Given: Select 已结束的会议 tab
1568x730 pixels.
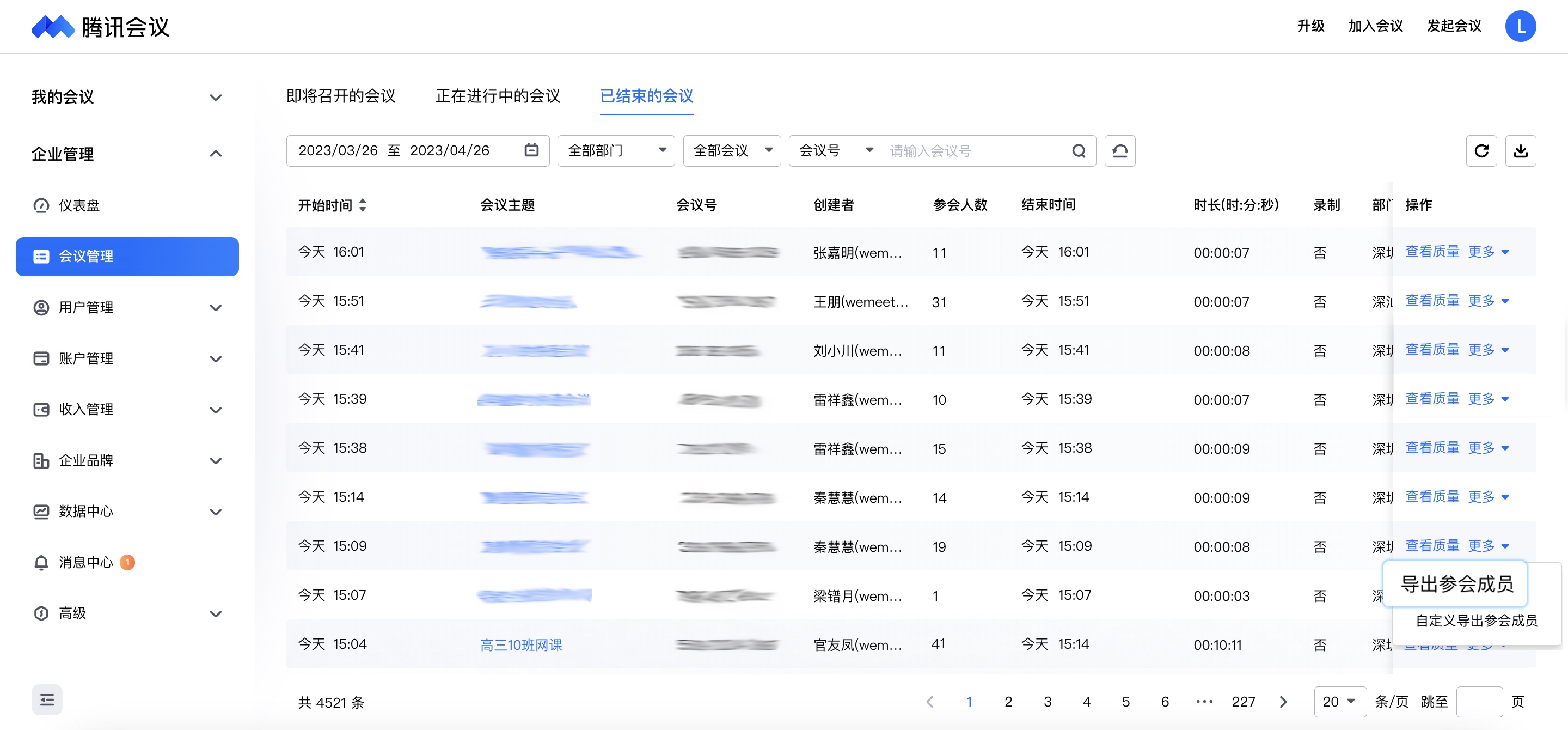Looking at the screenshot, I should [646, 96].
